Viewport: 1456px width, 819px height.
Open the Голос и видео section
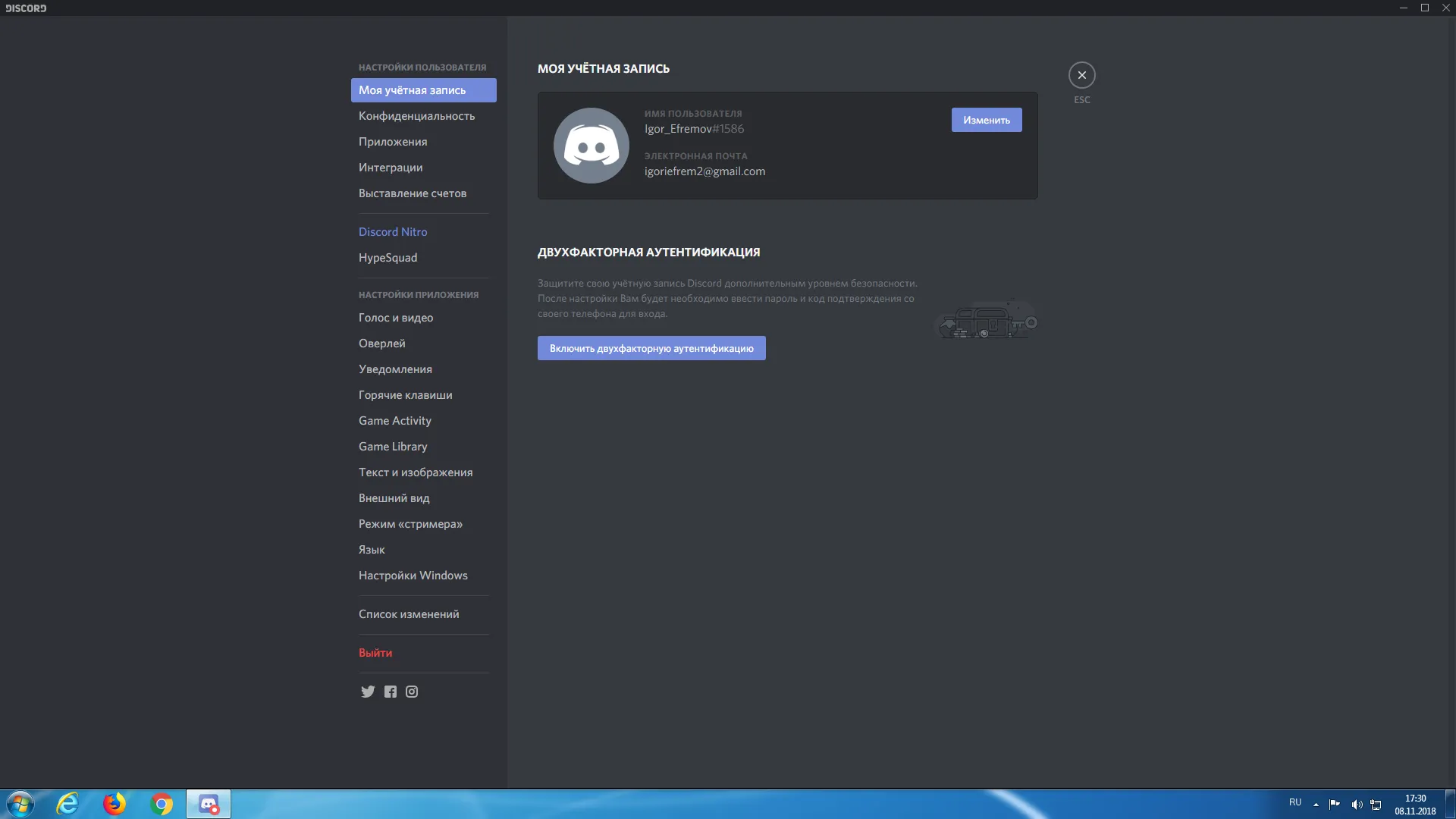pyautogui.click(x=396, y=318)
